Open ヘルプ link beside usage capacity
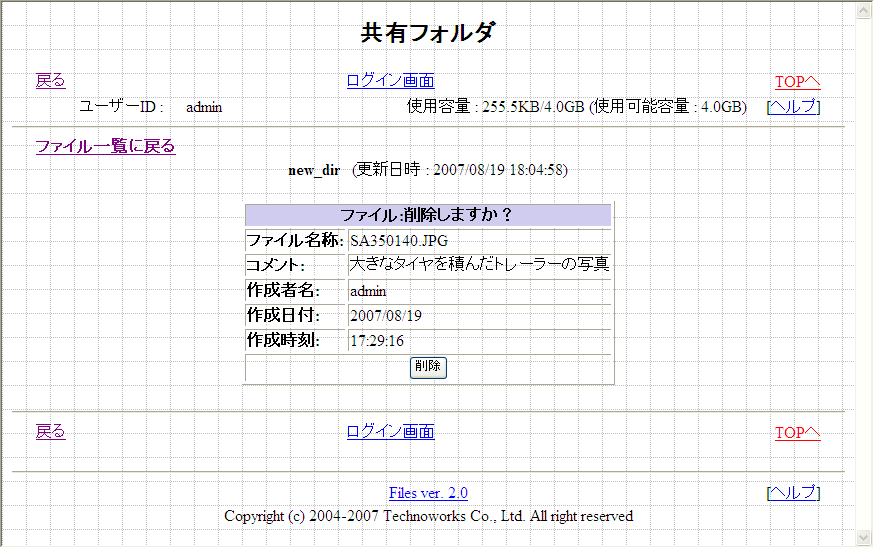Viewport: 874px width, 548px height. coord(793,107)
